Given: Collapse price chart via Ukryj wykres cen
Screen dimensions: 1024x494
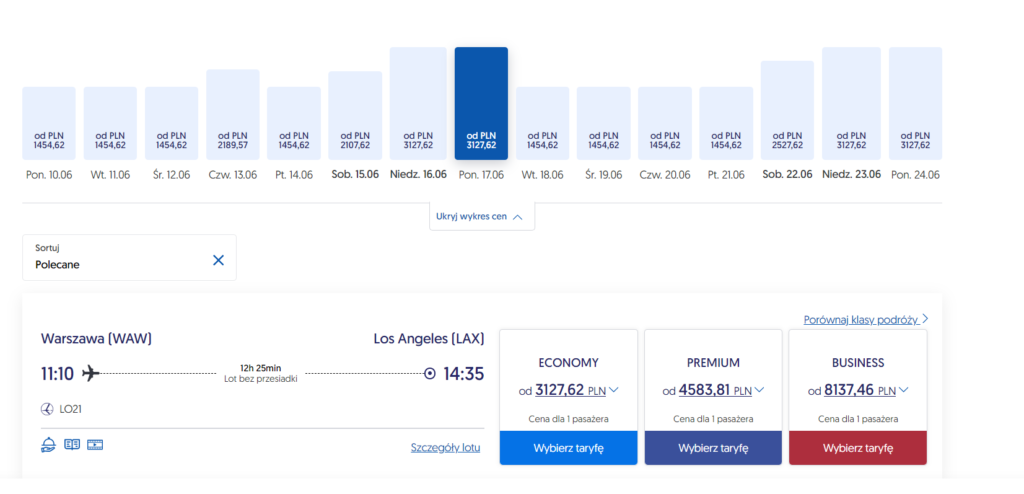Looking at the screenshot, I should coord(481,216).
